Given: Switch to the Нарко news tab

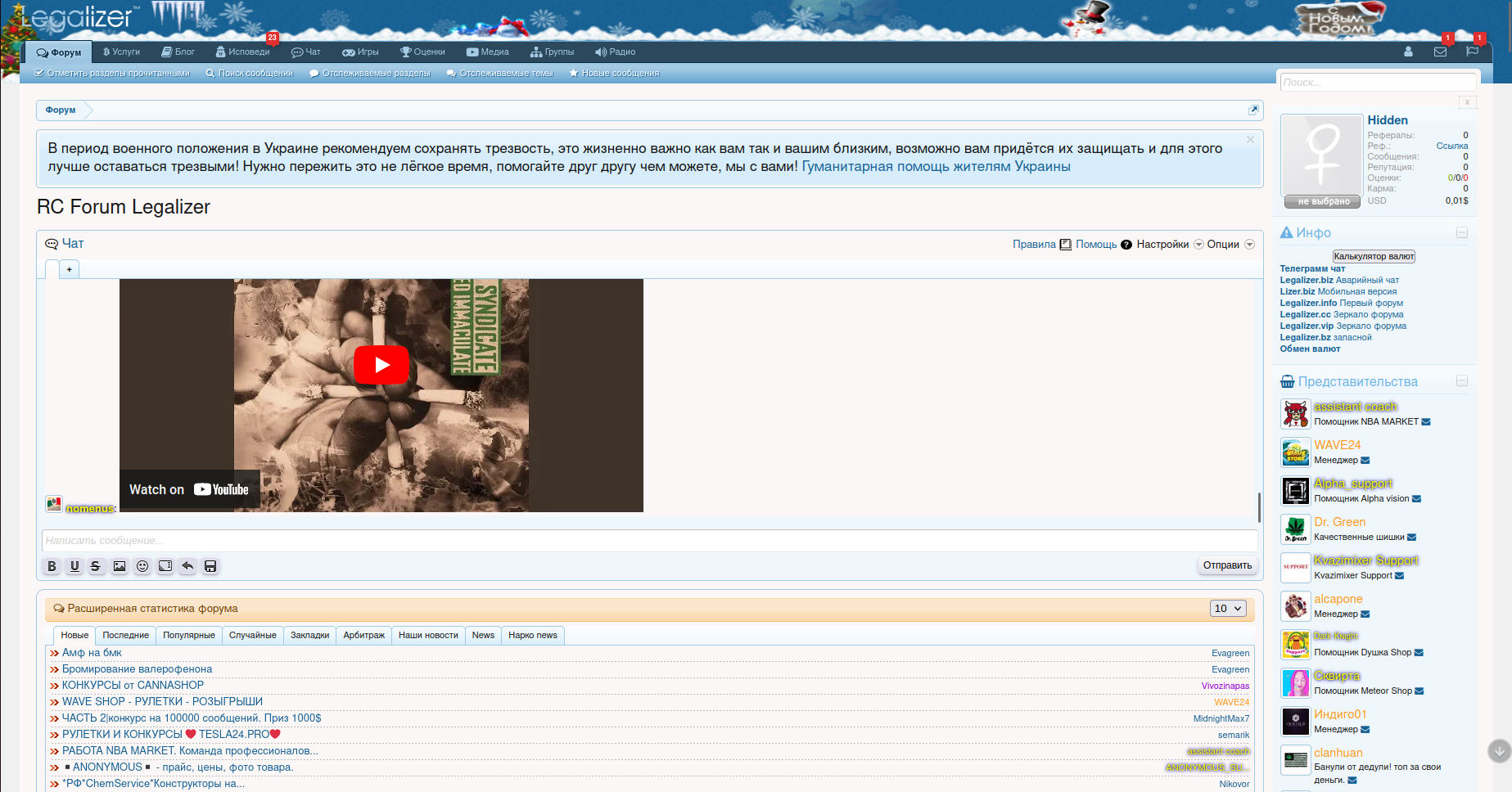Looking at the screenshot, I should pos(533,635).
